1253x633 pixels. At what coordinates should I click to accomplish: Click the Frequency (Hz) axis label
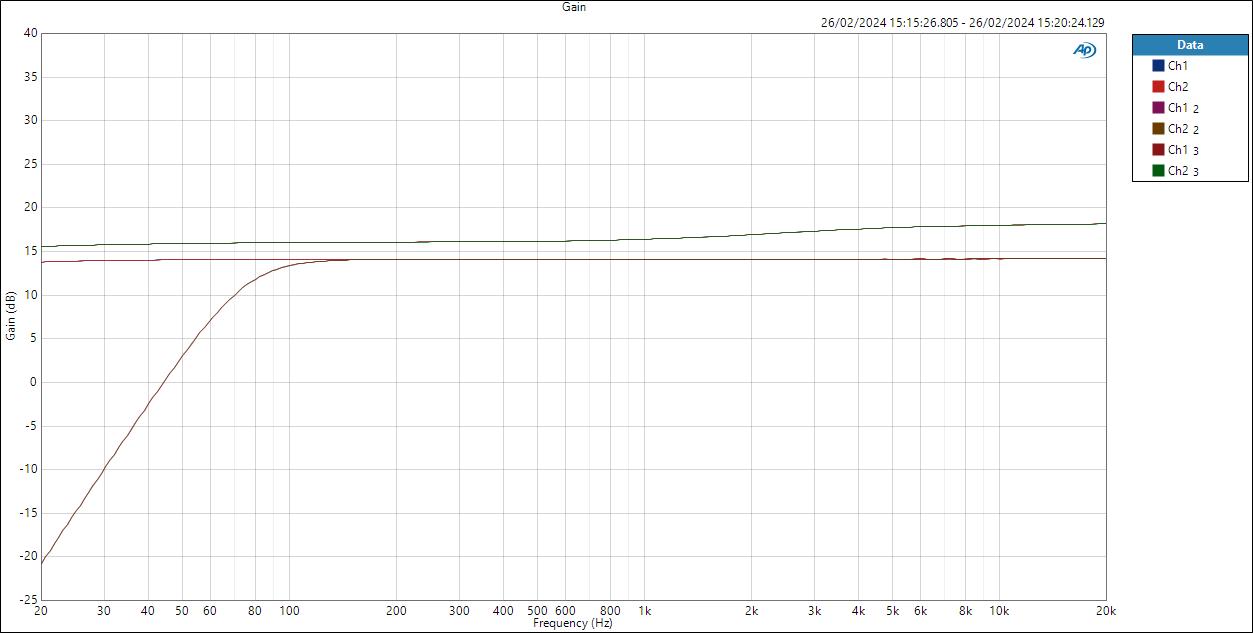point(572,621)
